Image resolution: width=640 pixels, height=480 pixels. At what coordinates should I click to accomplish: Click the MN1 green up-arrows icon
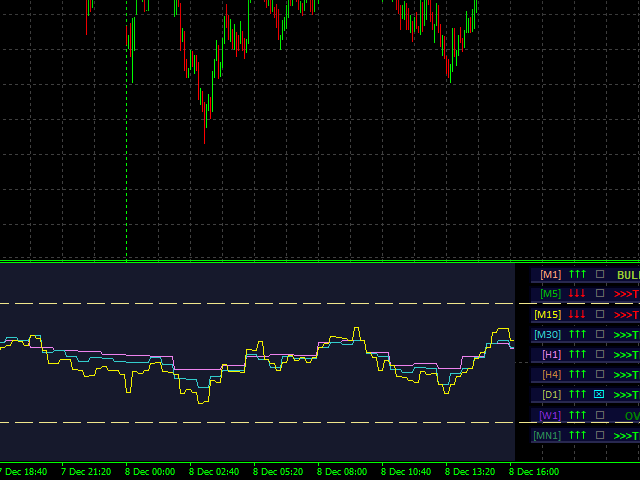[577, 435]
